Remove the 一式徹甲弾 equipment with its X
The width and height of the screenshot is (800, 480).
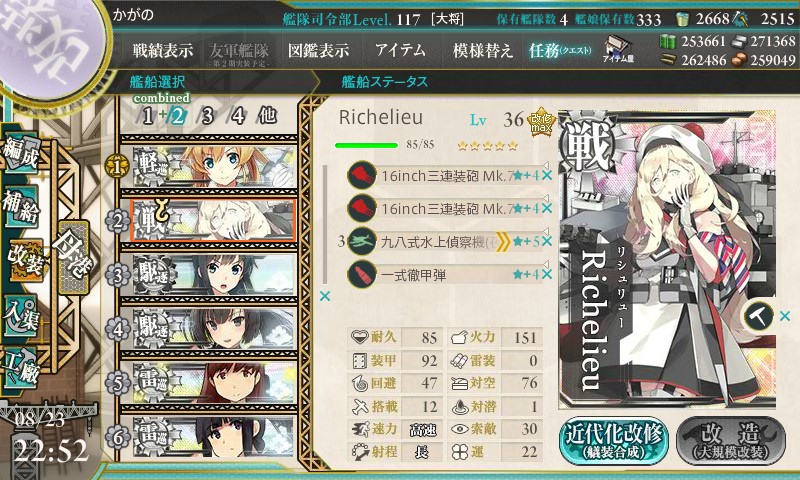[547, 274]
